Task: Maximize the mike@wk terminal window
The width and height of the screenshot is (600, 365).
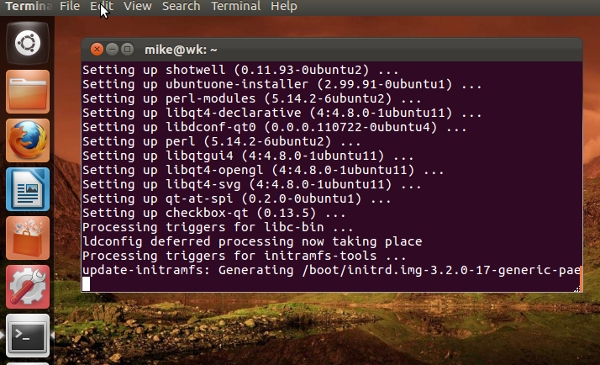Action: coord(127,49)
